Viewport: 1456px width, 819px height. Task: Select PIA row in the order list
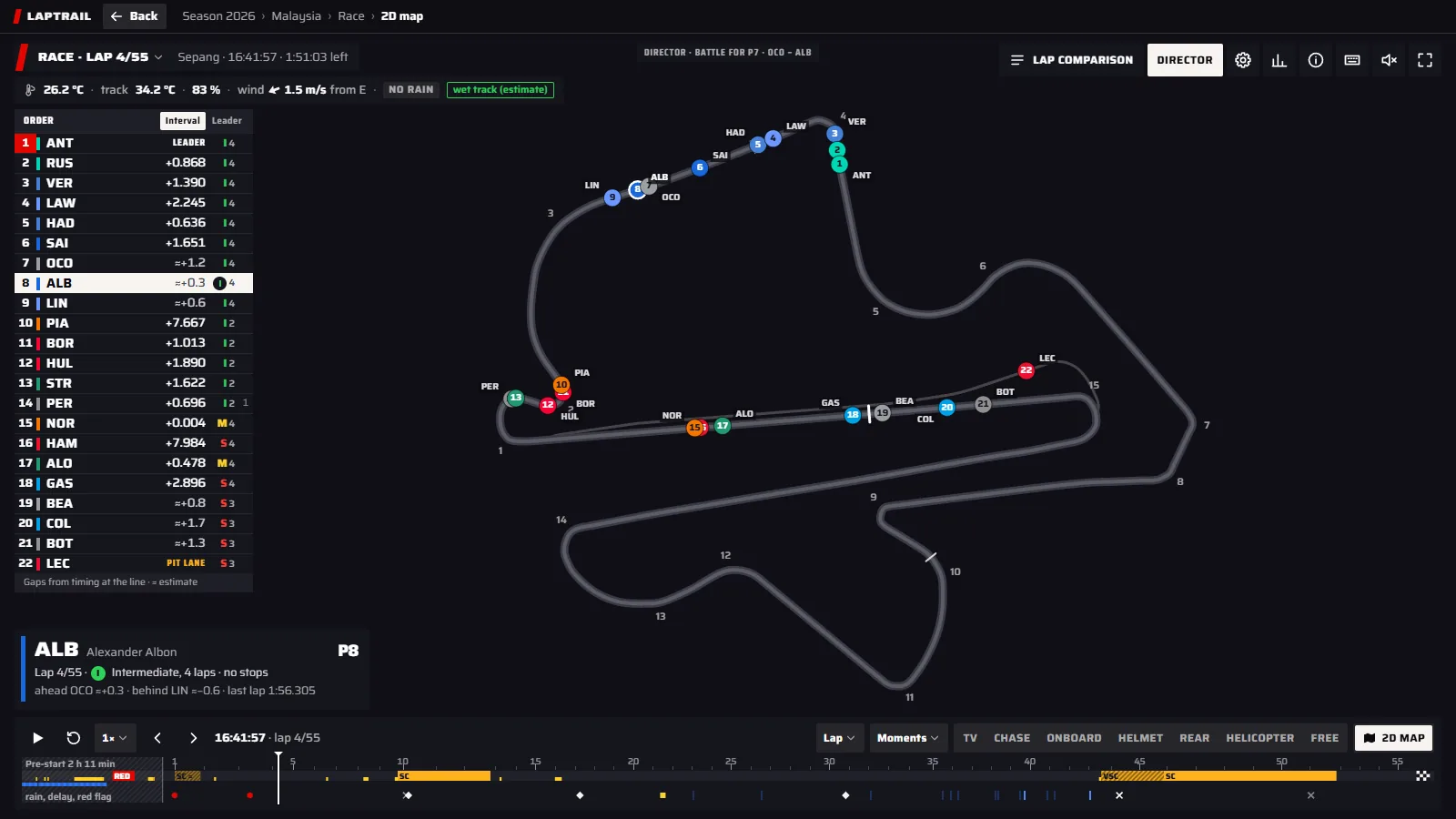pos(134,323)
